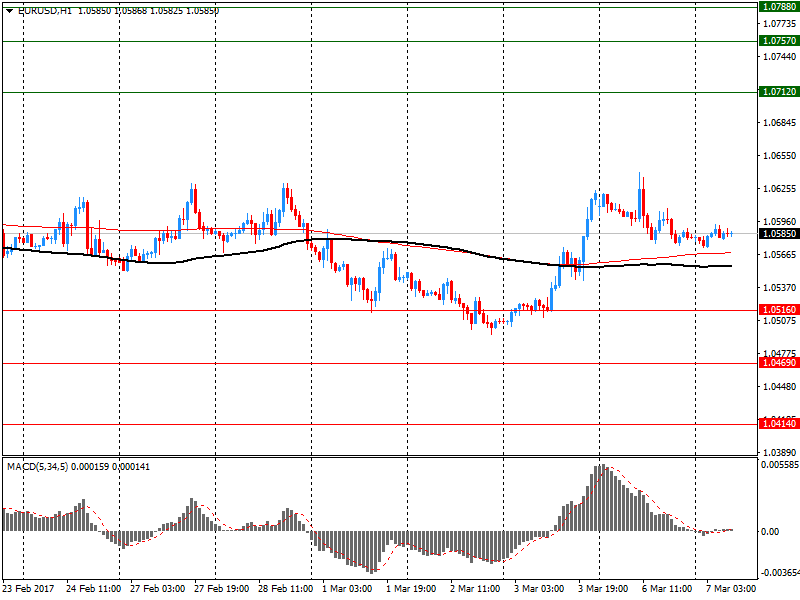Screen dimensions: 800x600
Task: Click the 1.05370 price scale value
Action: click(x=780, y=288)
